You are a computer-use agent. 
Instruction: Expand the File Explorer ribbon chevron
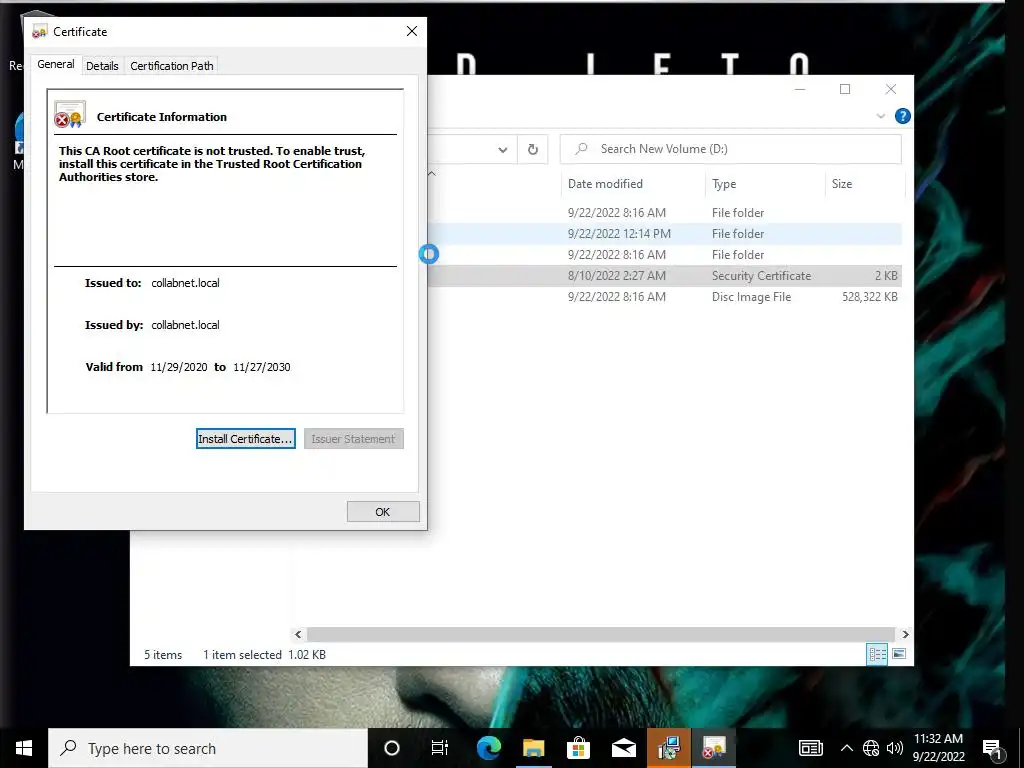(x=880, y=116)
